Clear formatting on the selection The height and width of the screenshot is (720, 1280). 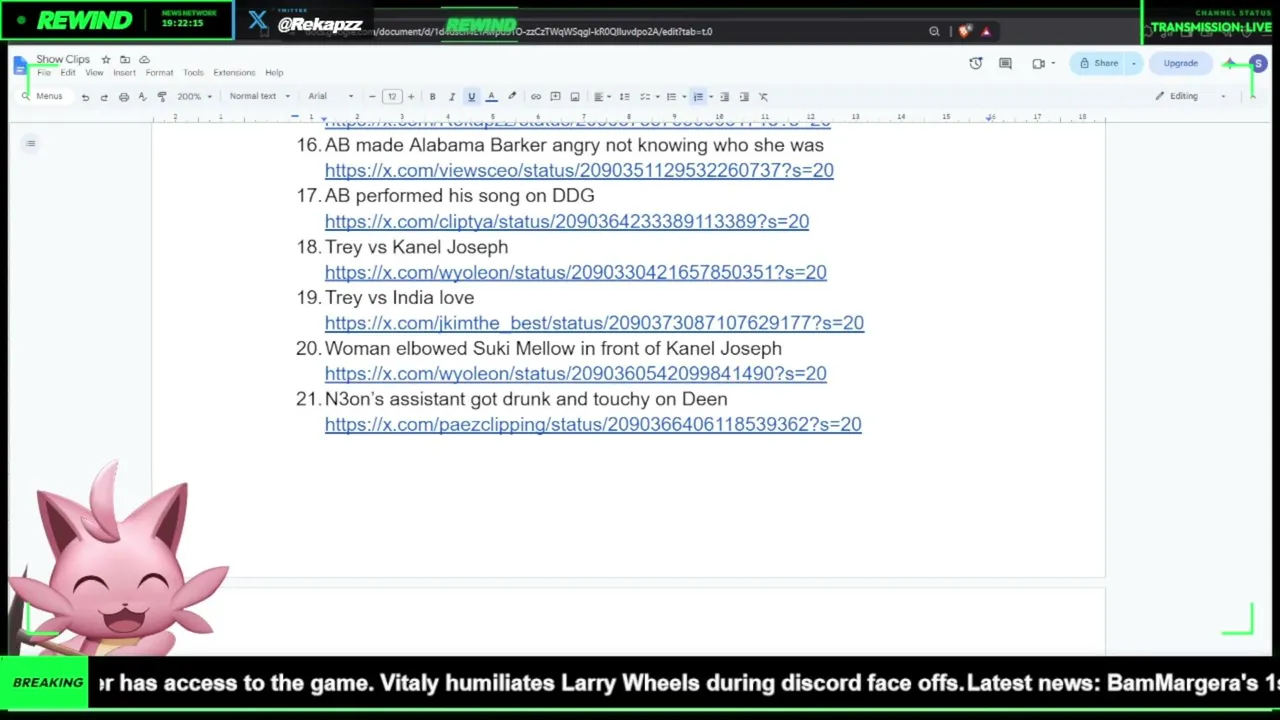[x=764, y=97]
